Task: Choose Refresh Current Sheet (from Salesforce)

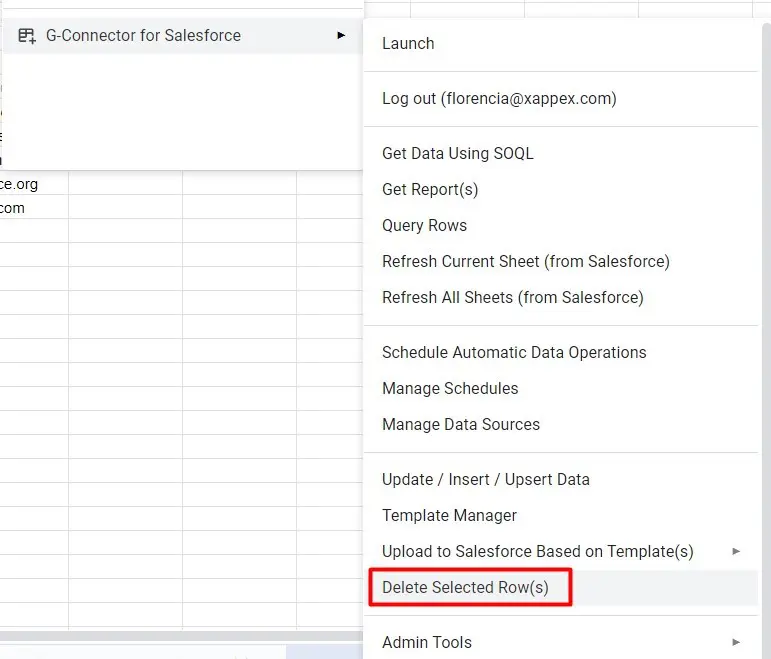Action: point(561,261)
